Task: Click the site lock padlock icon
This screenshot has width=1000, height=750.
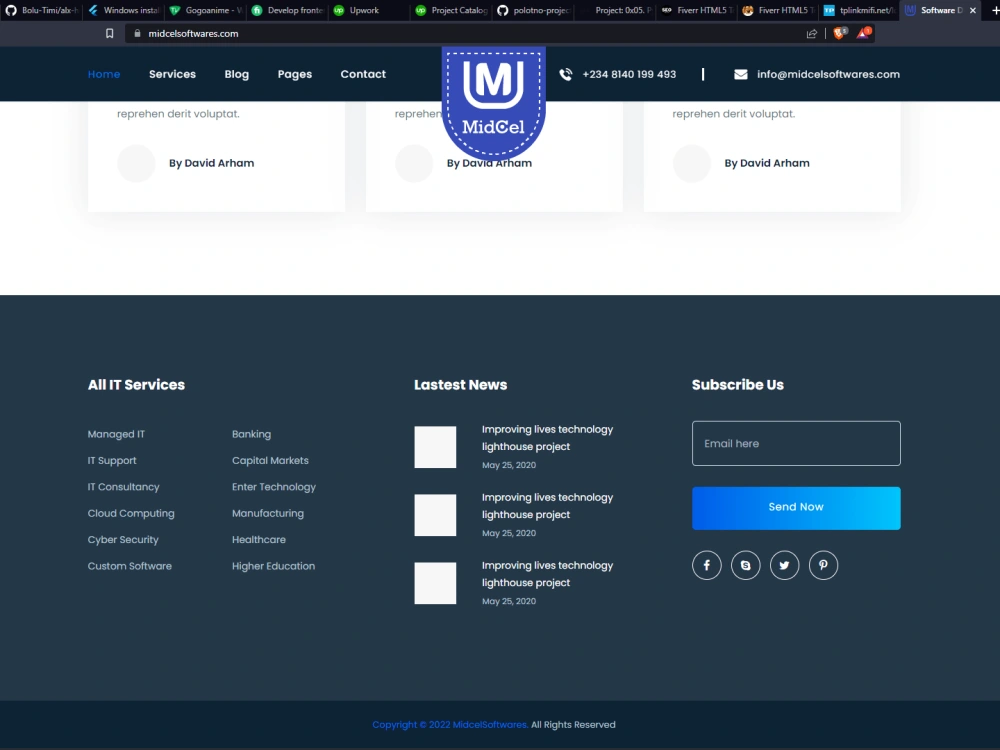Action: [x=137, y=33]
